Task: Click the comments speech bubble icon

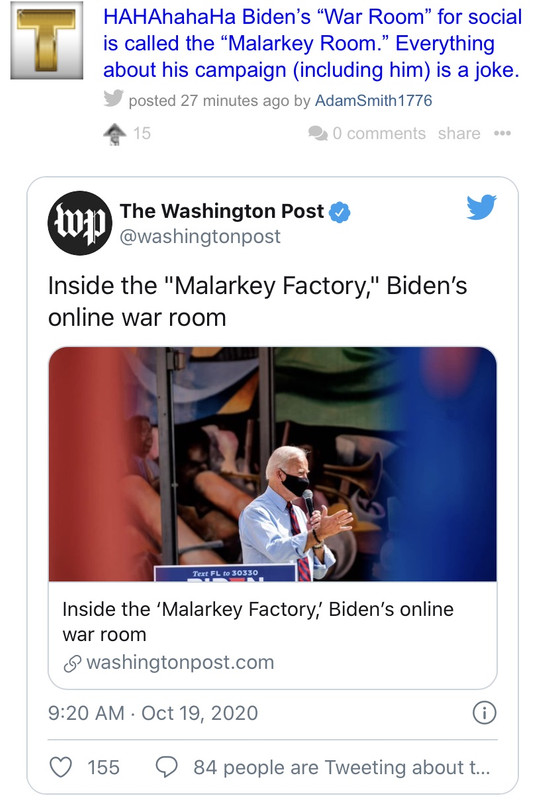Action: click(x=318, y=133)
